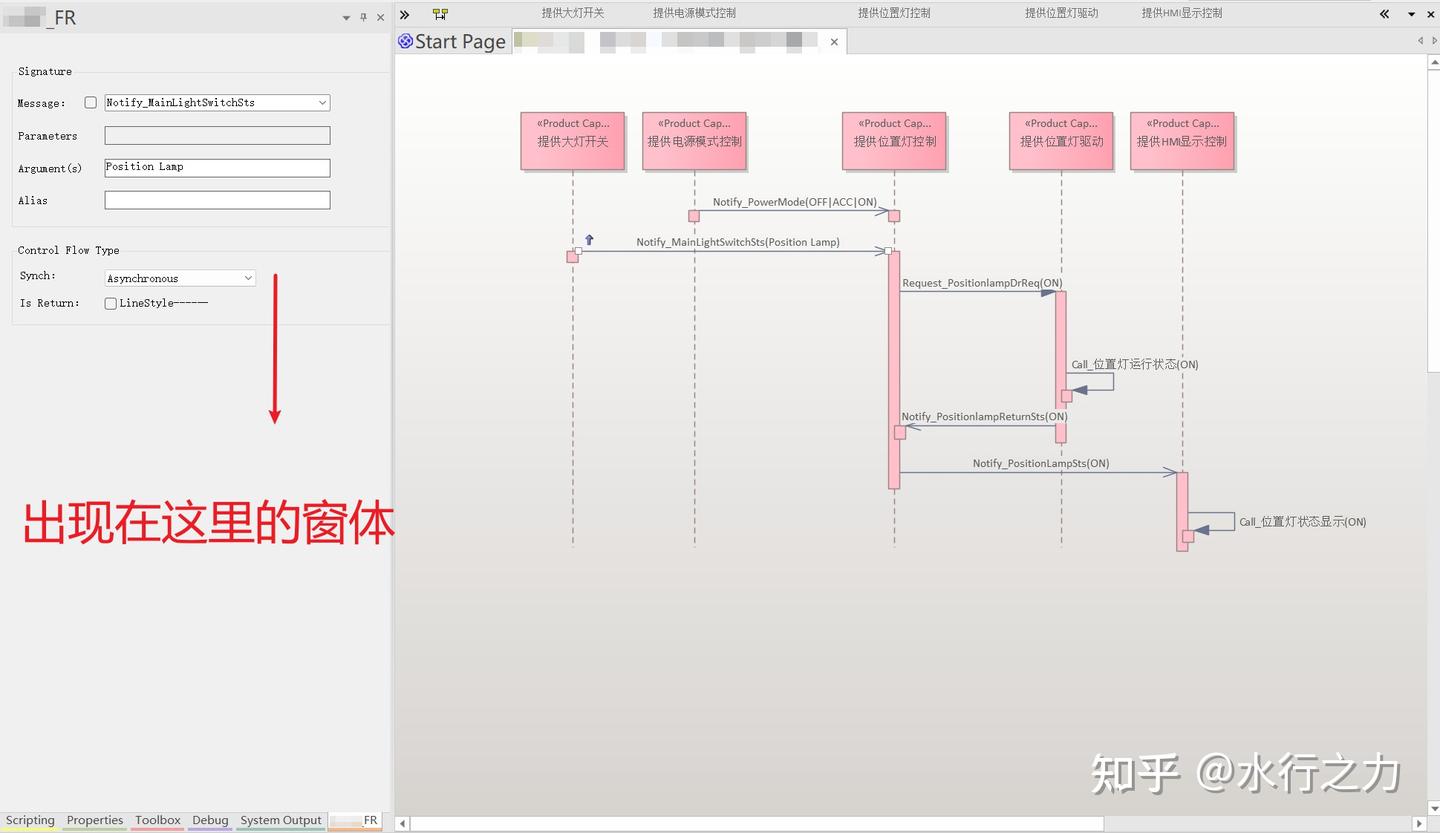Click the forward navigation arrow above the diagram
Viewport: 1440px width, 833px height.
click(x=1434, y=40)
